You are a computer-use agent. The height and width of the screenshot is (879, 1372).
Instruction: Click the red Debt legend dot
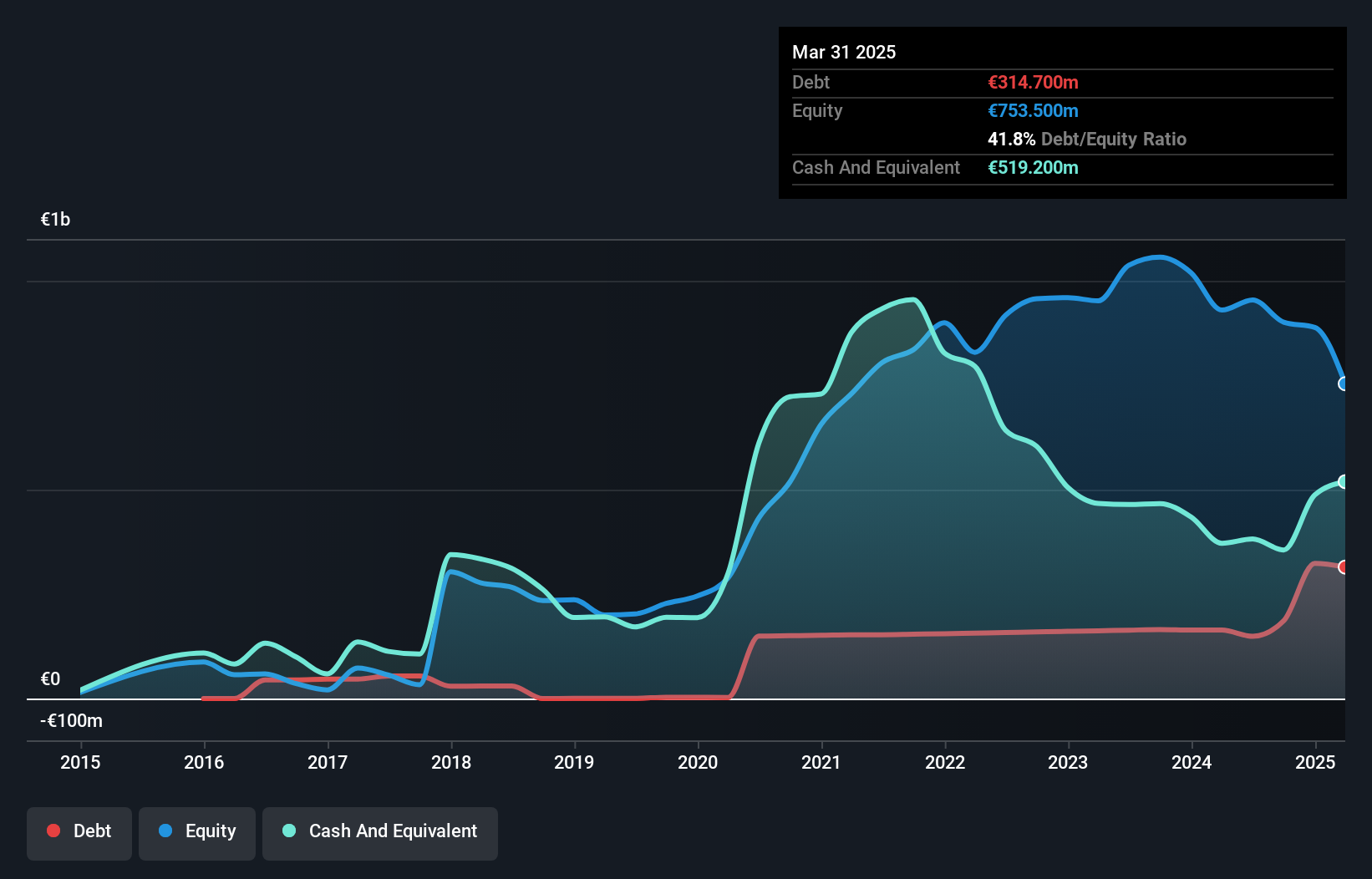[53, 831]
